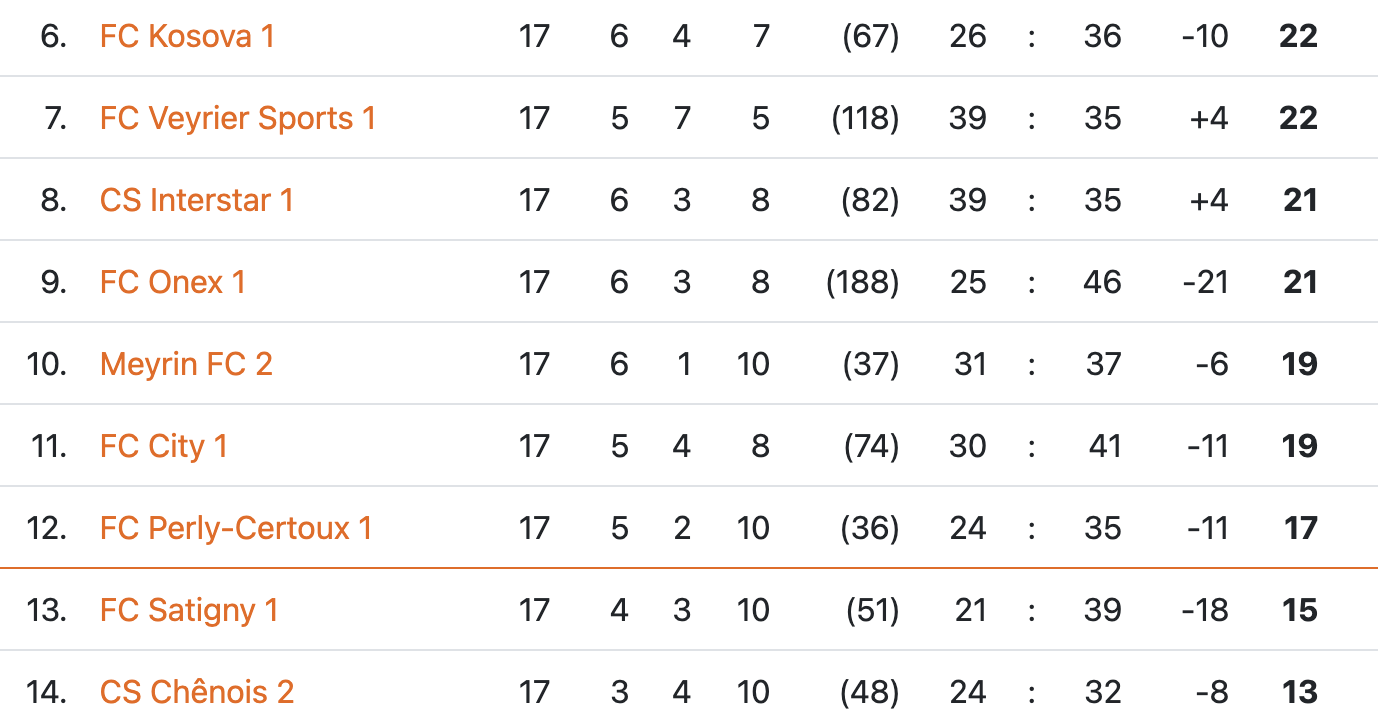Click FC Kosova 1's goal difference -10

[x=1205, y=37]
